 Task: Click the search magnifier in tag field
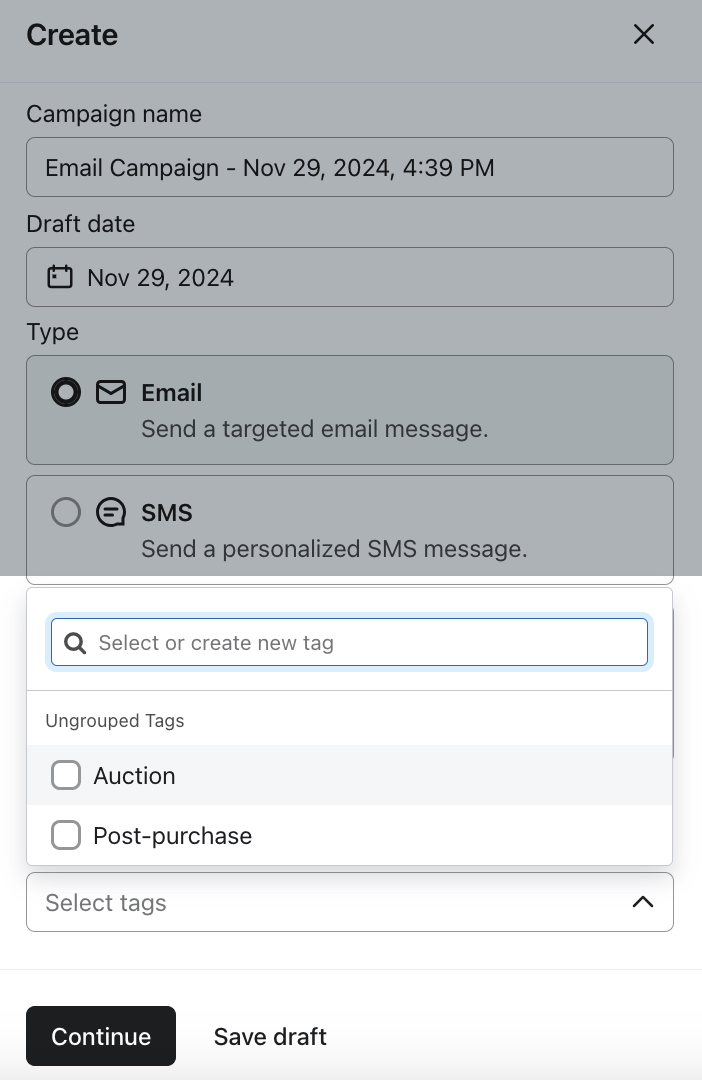[75, 643]
